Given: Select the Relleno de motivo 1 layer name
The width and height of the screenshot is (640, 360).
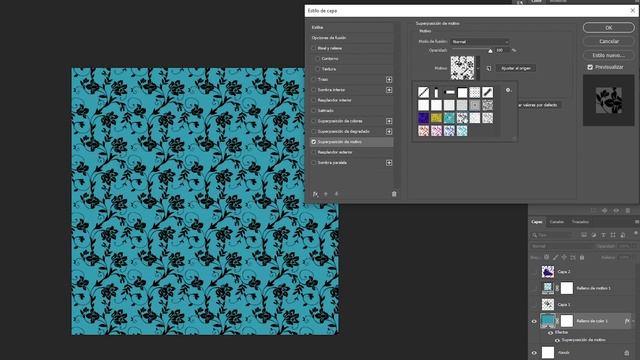Looking at the screenshot, I should click(x=593, y=288).
